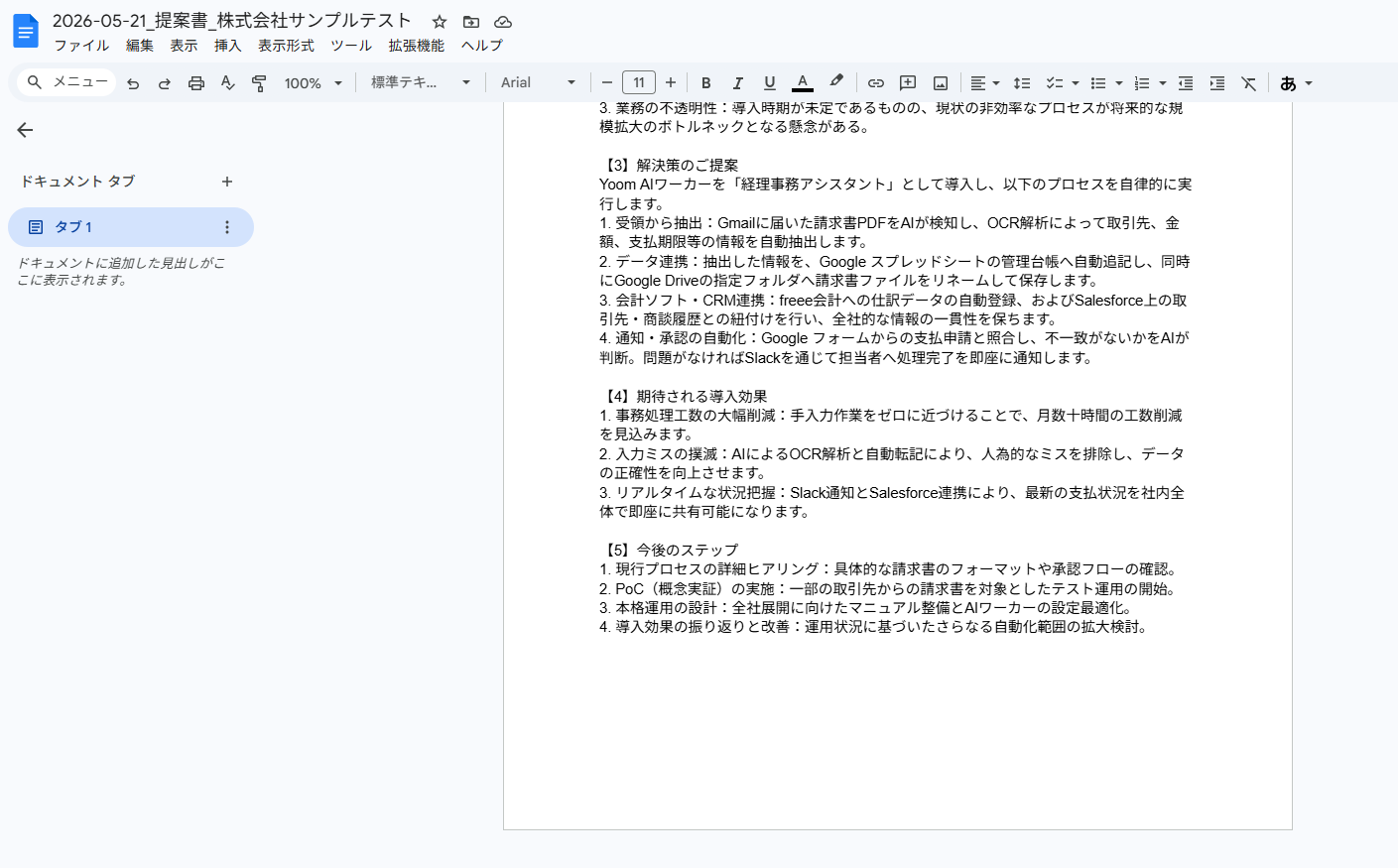1398x868 pixels.
Task: Open the 拡張機能 menu
Action: point(417,46)
